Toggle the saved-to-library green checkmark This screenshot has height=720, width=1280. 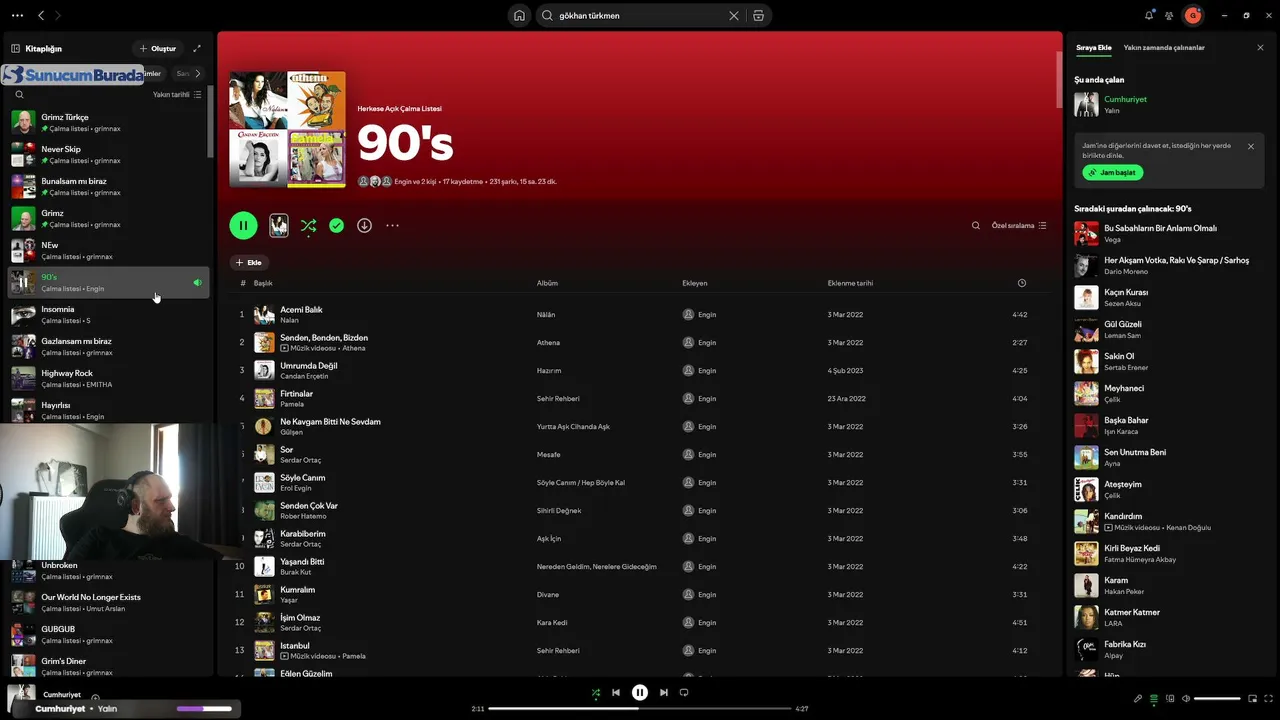pos(336,225)
